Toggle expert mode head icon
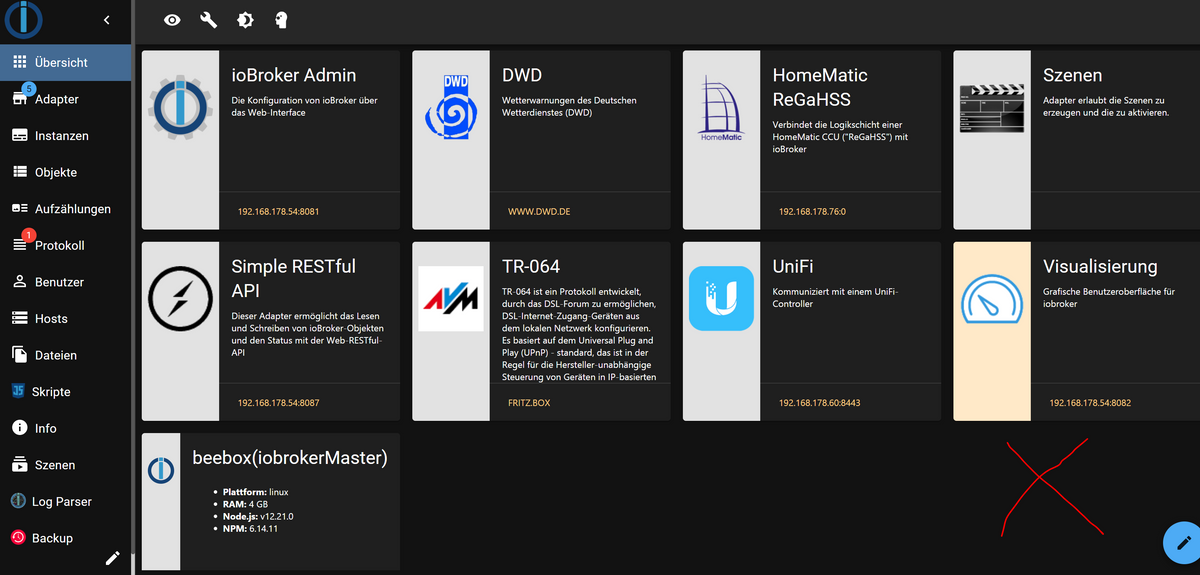The image size is (1200, 575). click(x=281, y=20)
